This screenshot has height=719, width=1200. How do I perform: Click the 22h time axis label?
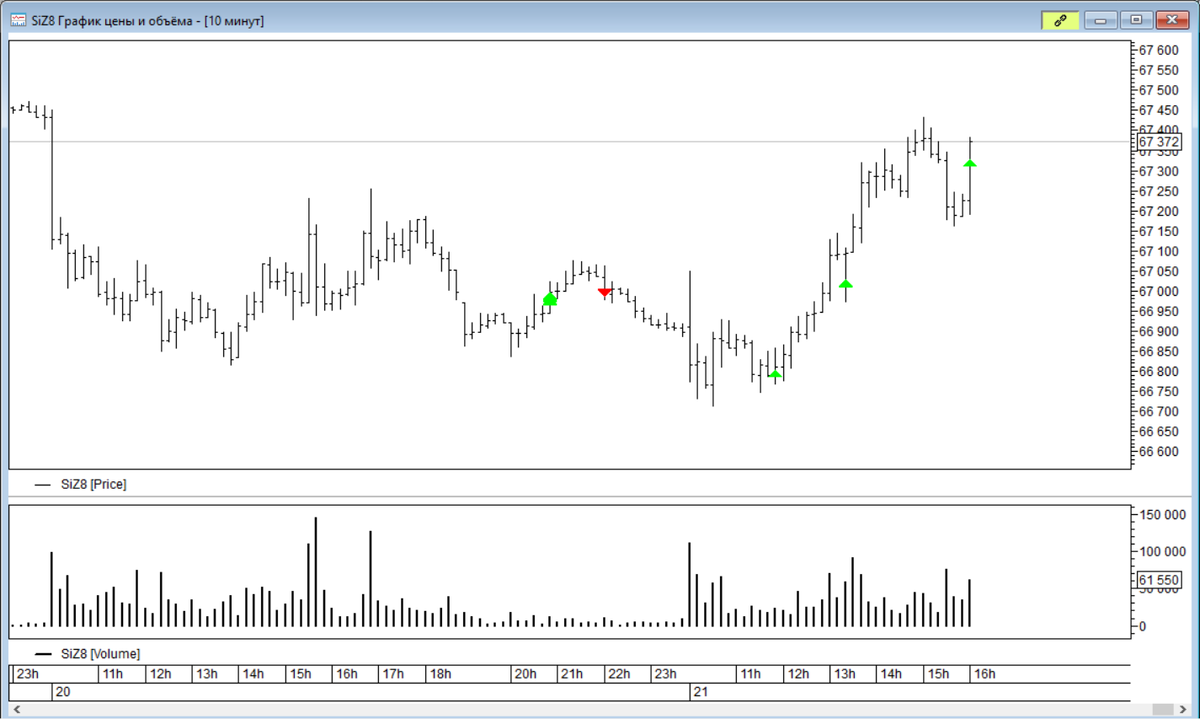(619, 674)
